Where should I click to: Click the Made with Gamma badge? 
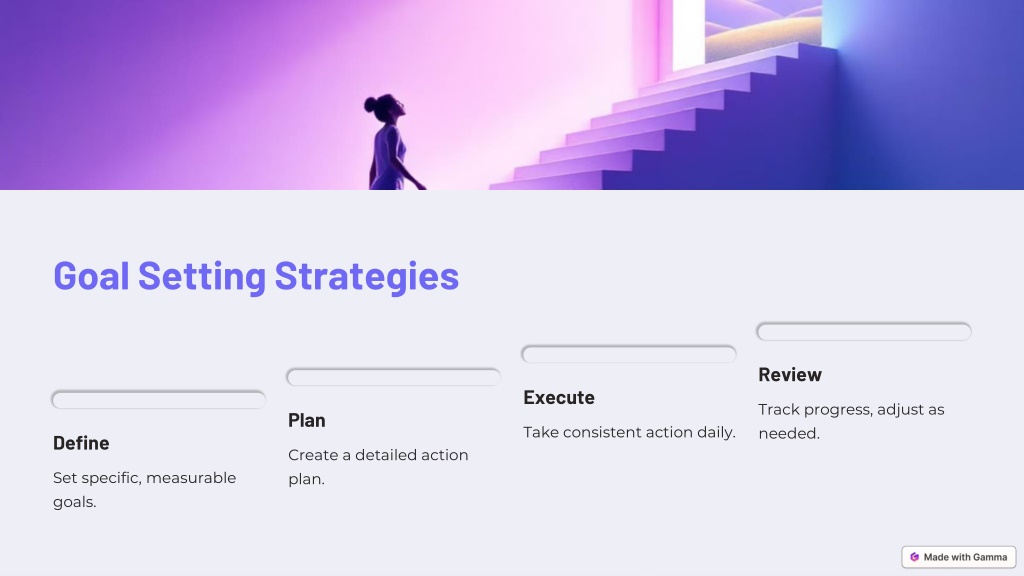(x=959, y=557)
